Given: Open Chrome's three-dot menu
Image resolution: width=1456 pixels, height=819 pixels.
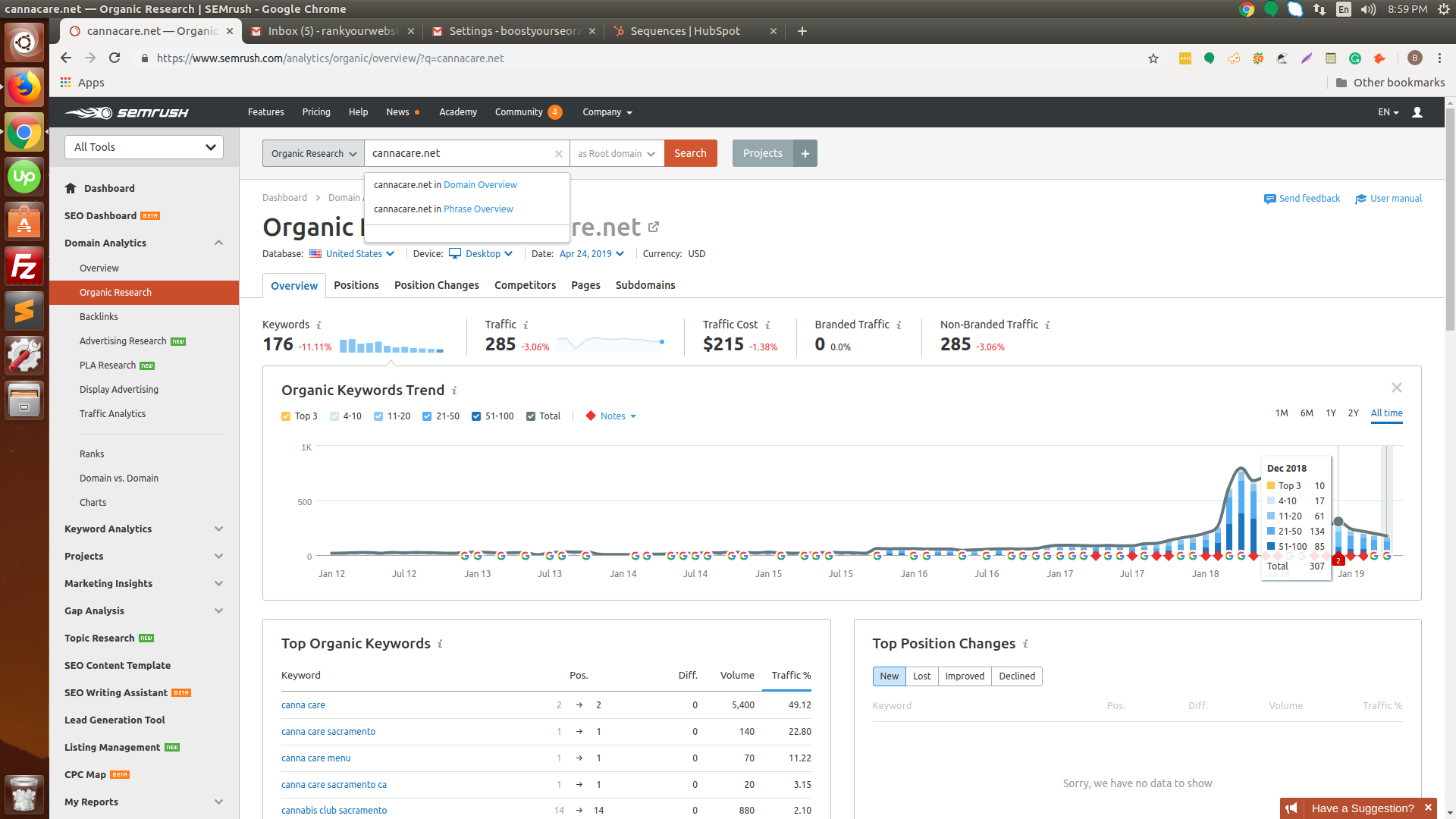Looking at the screenshot, I should pos(1439,58).
